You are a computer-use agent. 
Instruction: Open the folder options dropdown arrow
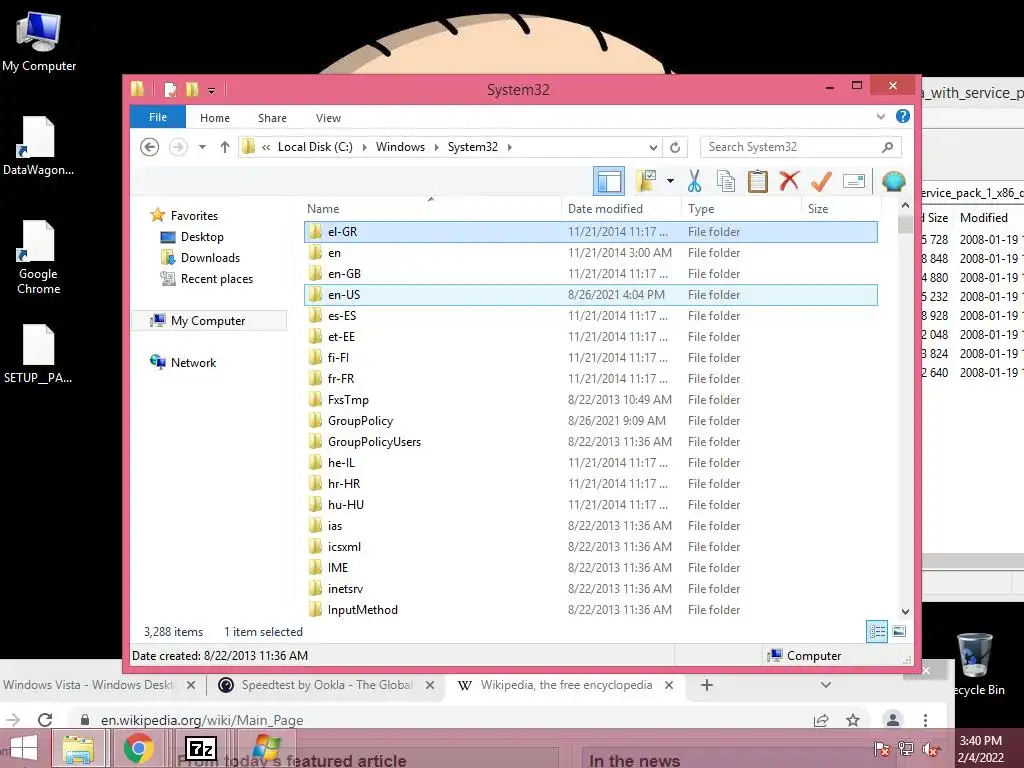[670, 181]
